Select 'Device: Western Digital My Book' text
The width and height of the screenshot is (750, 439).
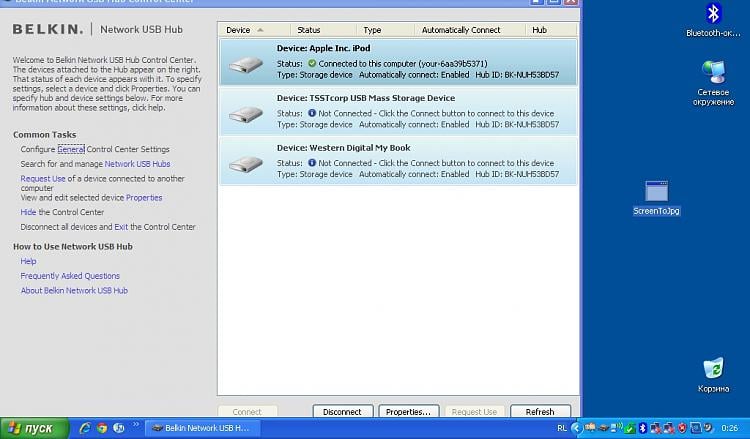pos(343,148)
